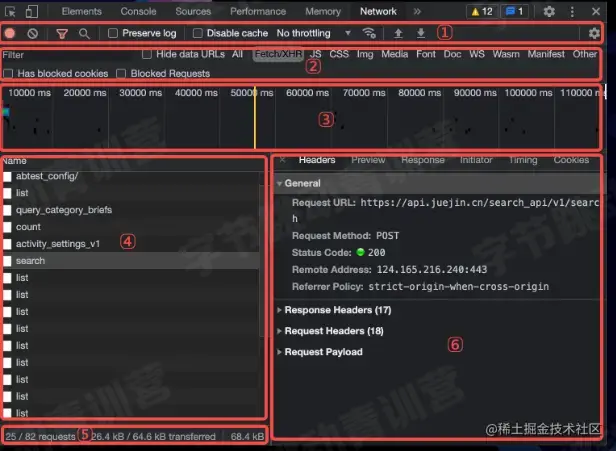Screen dimensions: 616x451
Task: Open the Response tab of request
Action: point(423,160)
